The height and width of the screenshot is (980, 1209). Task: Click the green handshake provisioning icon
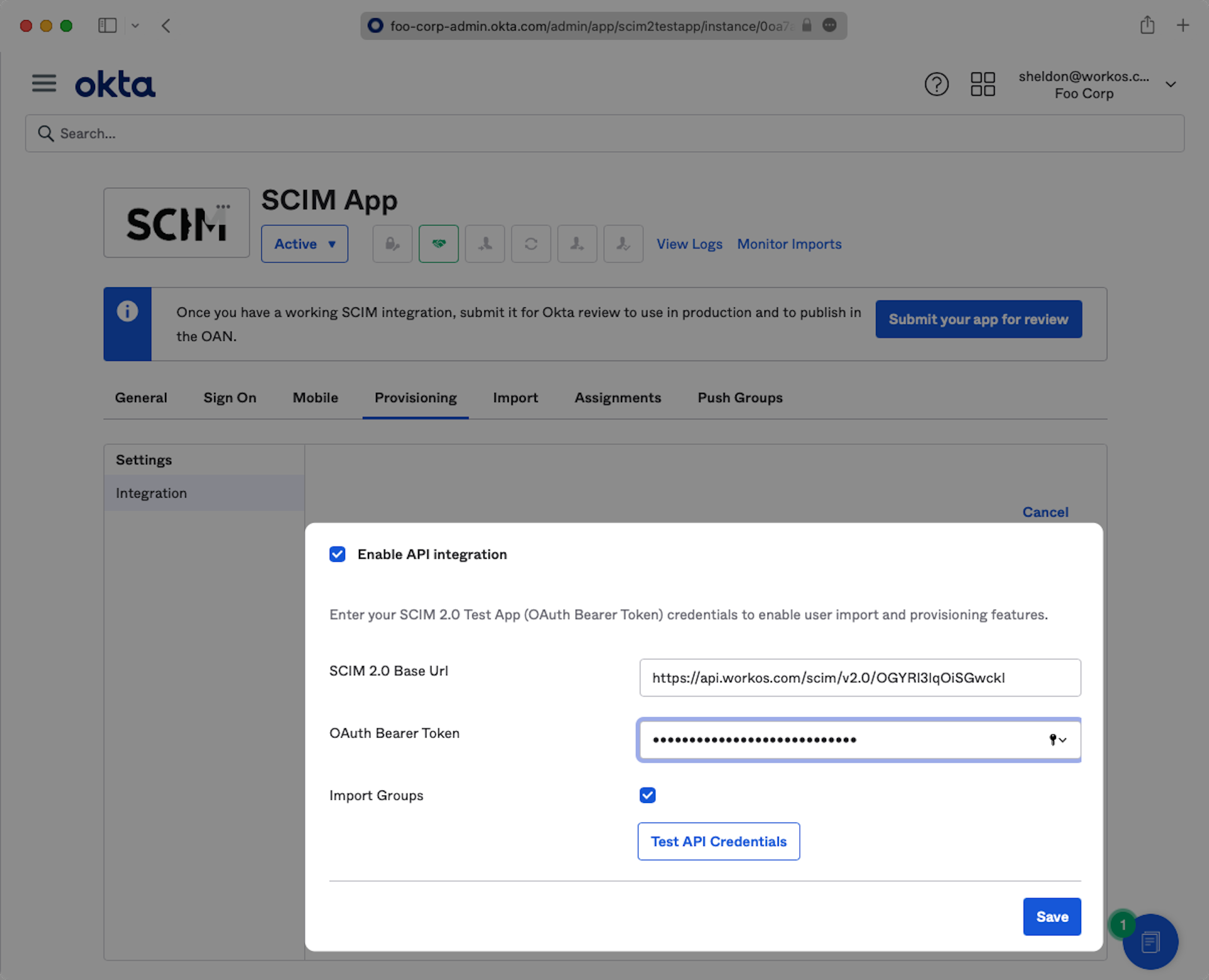coord(438,244)
